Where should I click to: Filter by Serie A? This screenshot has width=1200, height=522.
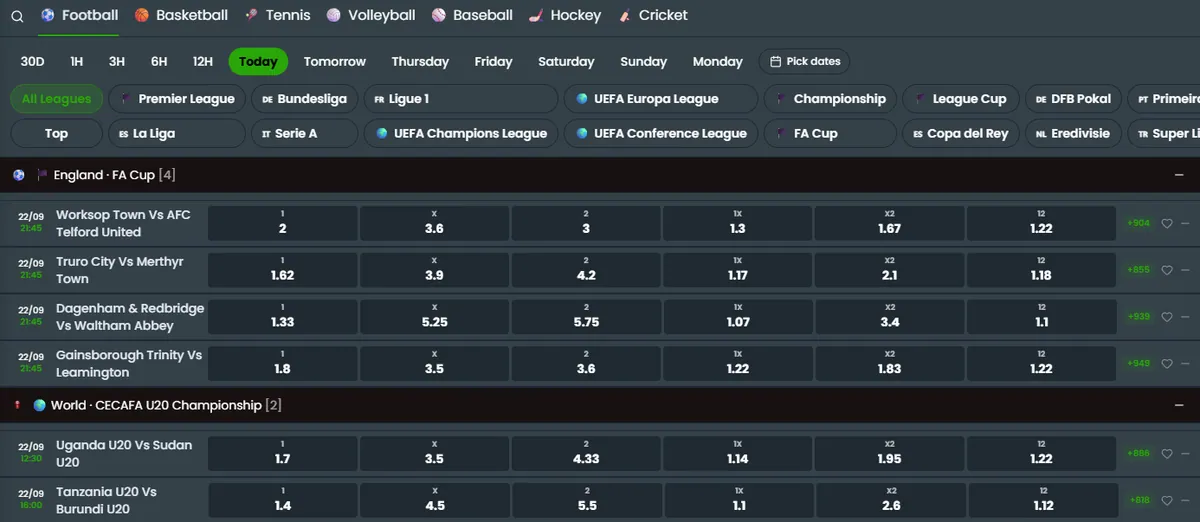coord(304,133)
